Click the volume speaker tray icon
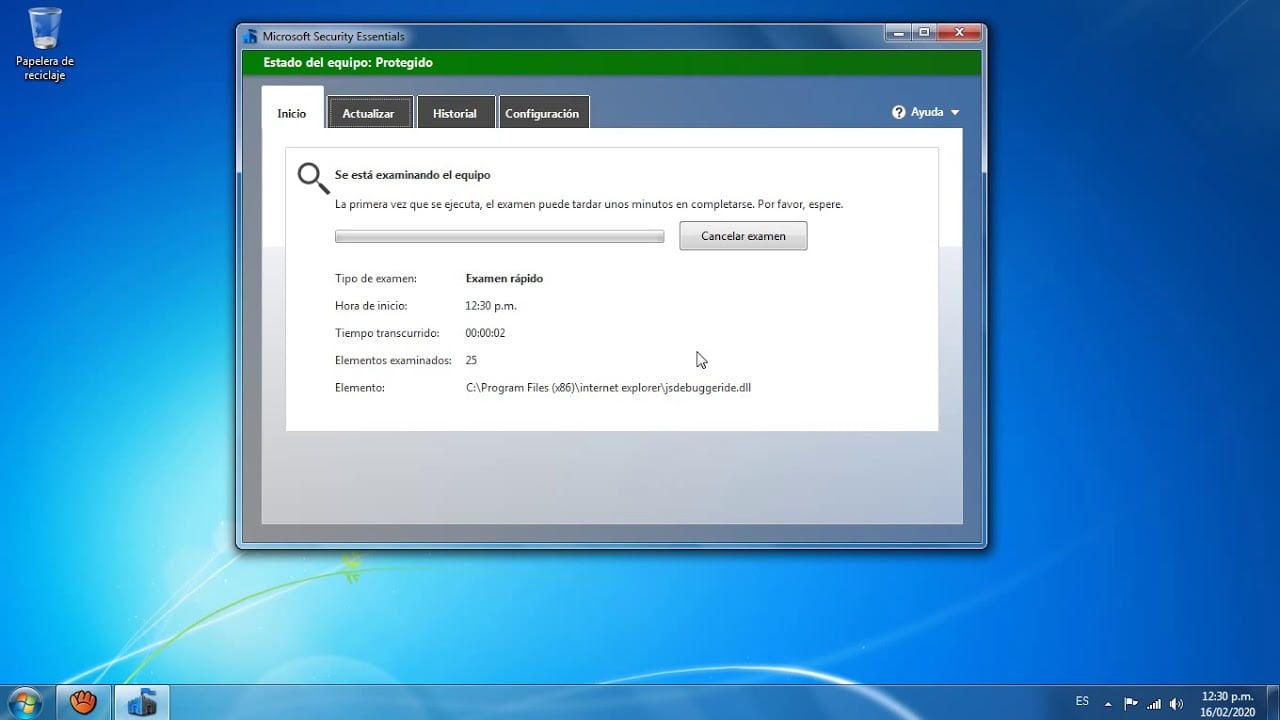The image size is (1280, 720). click(x=1176, y=703)
